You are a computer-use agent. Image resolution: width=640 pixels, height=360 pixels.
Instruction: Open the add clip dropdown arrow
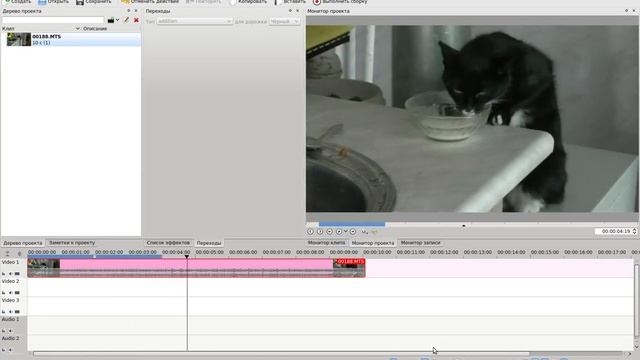click(x=118, y=20)
